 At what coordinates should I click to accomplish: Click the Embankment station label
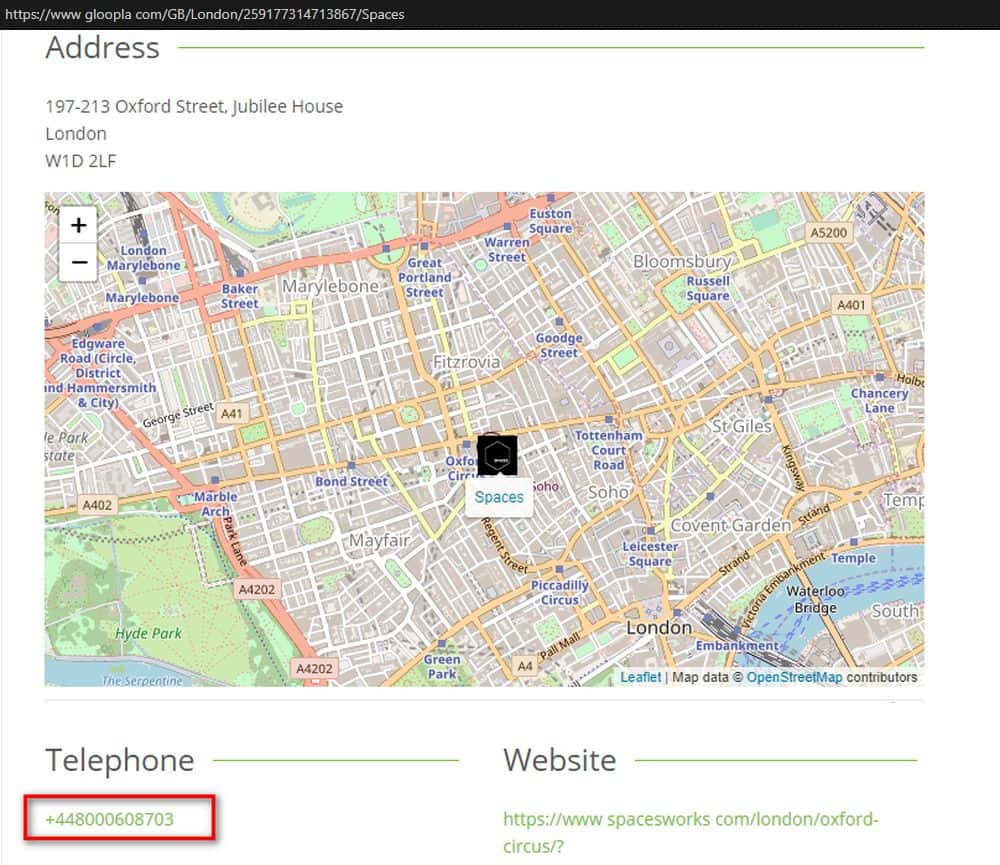pos(737,645)
